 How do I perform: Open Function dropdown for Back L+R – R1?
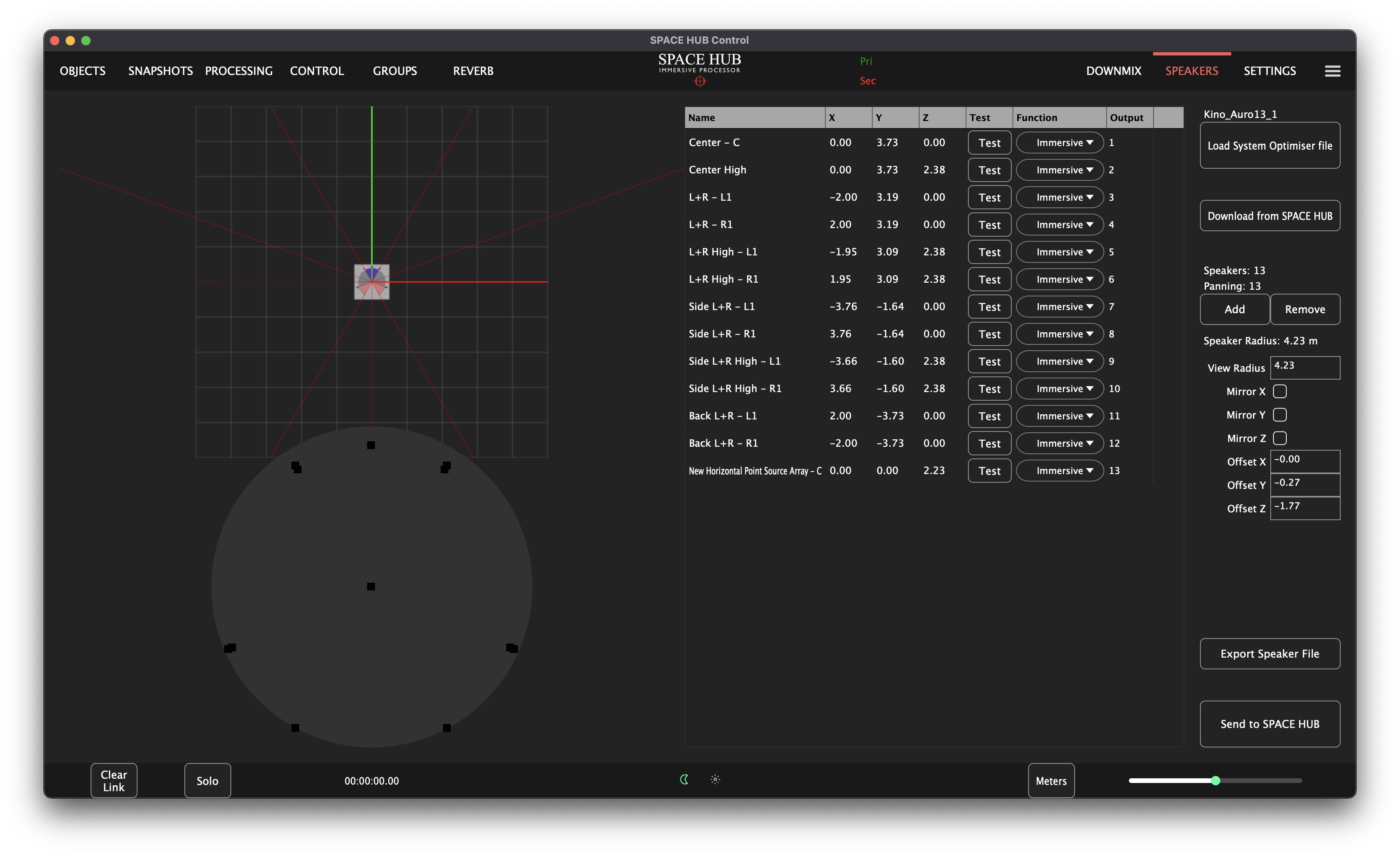(x=1060, y=443)
